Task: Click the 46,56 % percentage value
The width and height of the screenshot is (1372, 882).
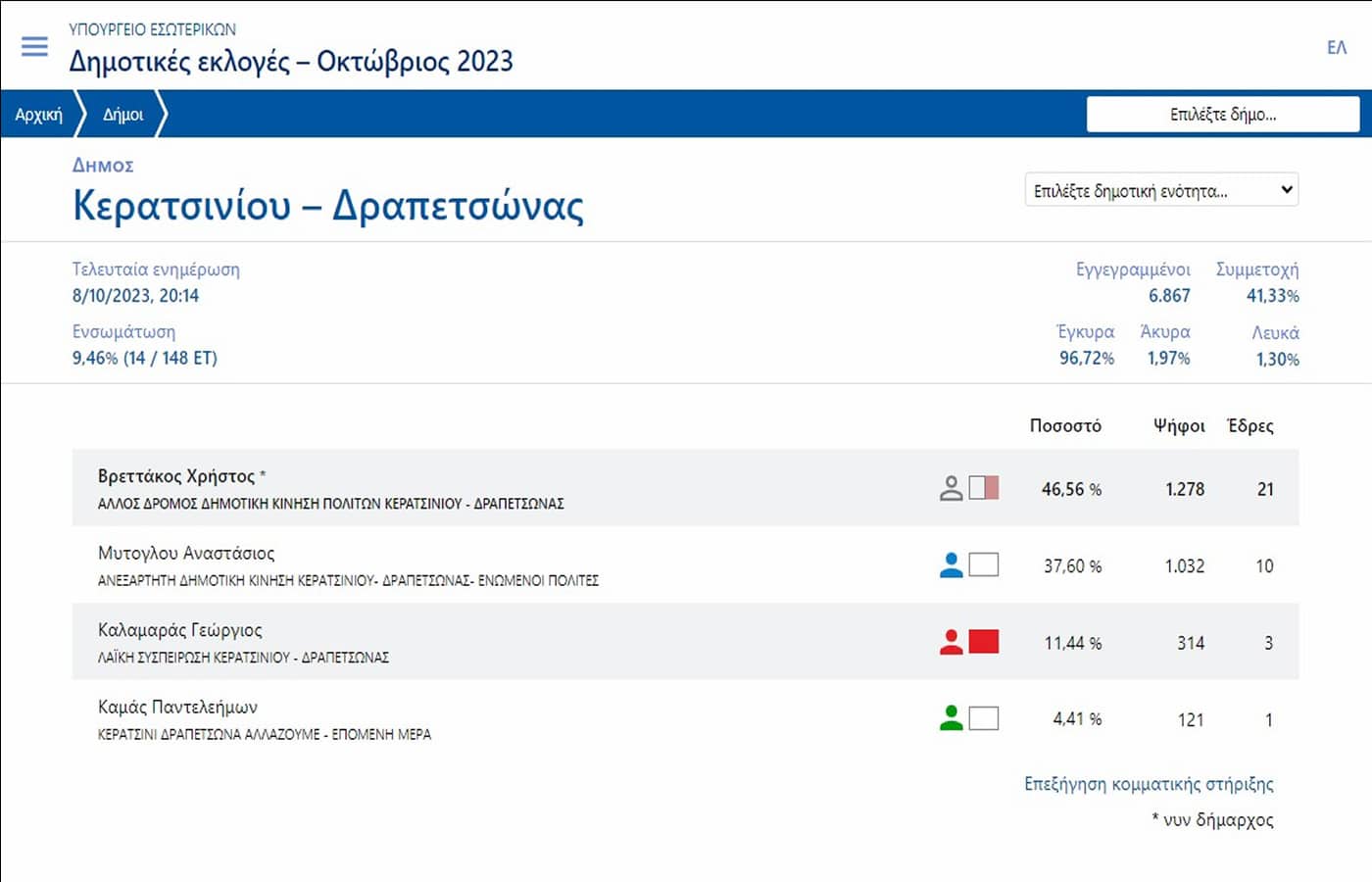Action: click(1071, 489)
